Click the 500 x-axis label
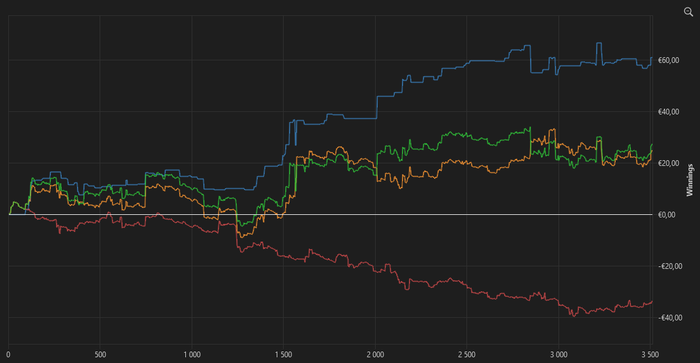The width and height of the screenshot is (700, 363). coord(100,355)
